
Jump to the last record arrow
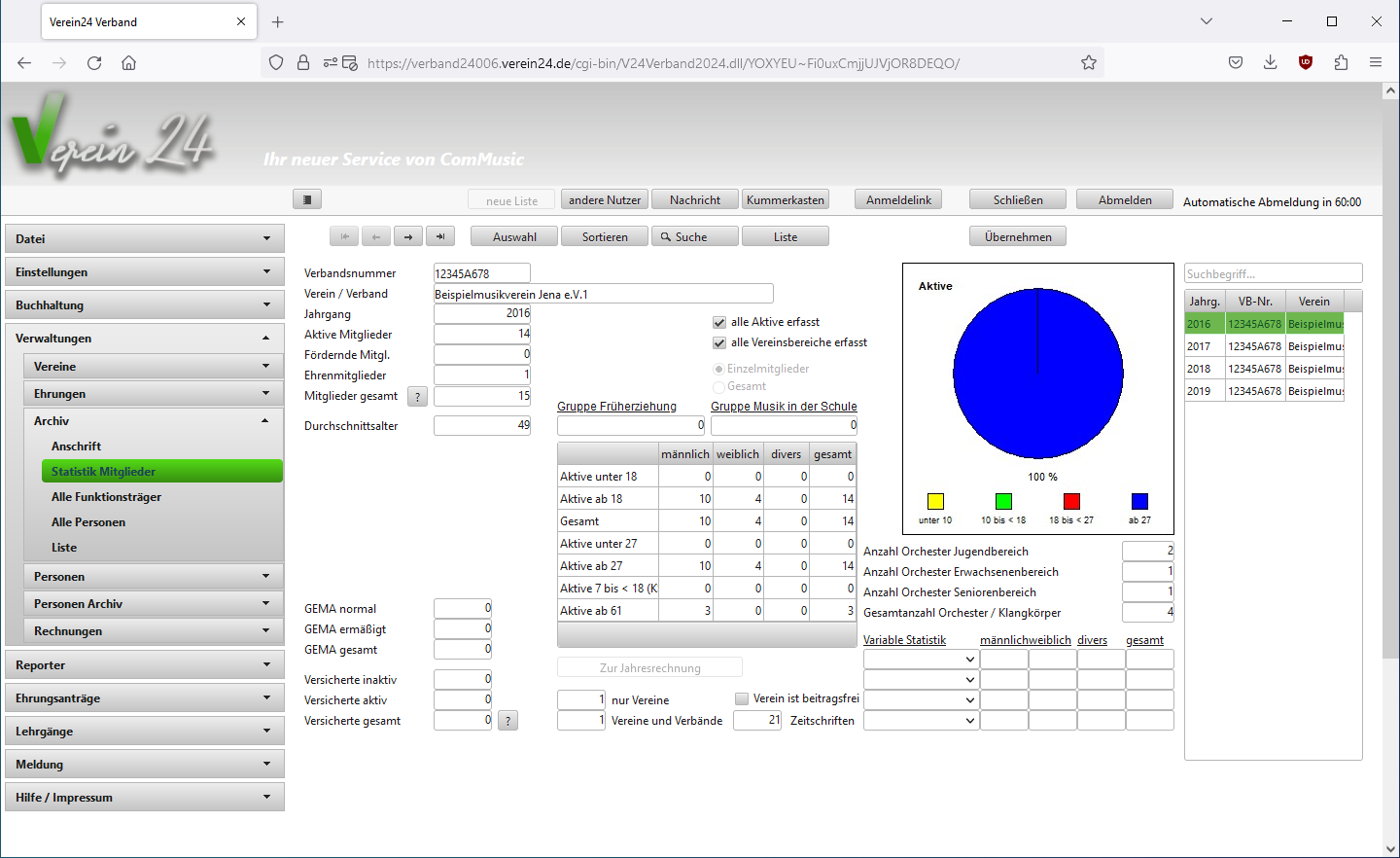click(440, 236)
